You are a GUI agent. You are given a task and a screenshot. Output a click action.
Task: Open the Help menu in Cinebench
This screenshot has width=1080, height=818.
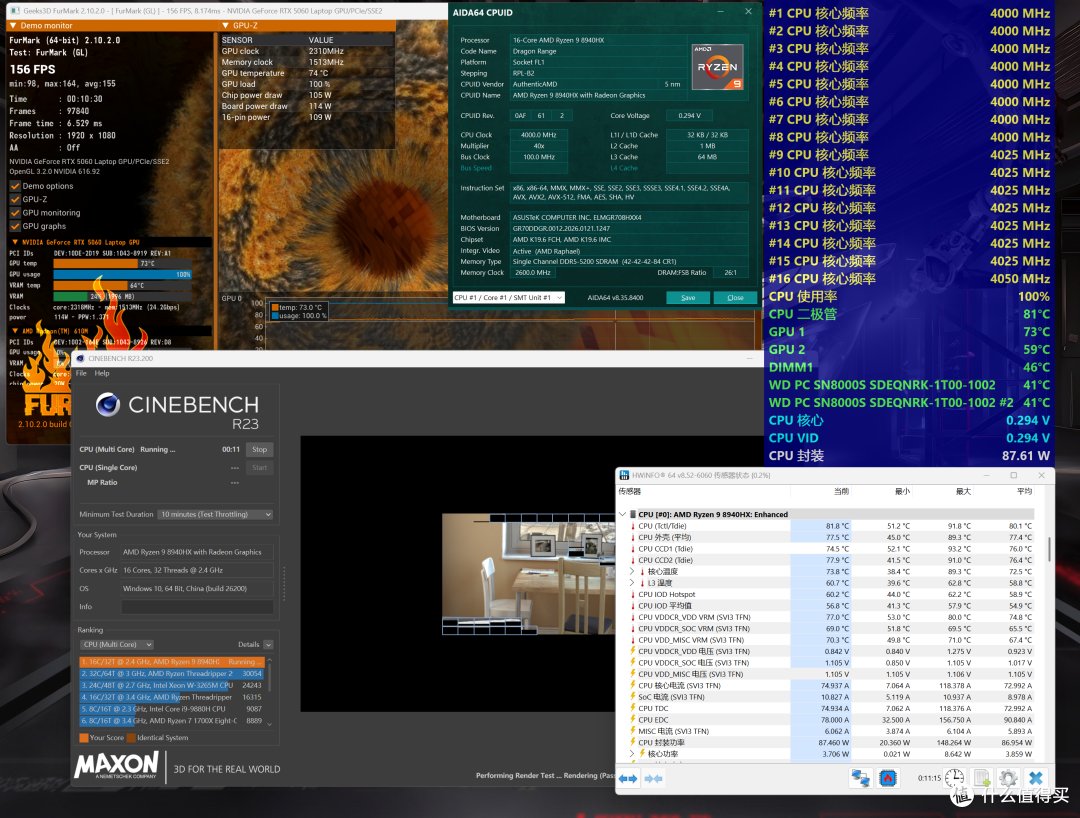pos(102,373)
